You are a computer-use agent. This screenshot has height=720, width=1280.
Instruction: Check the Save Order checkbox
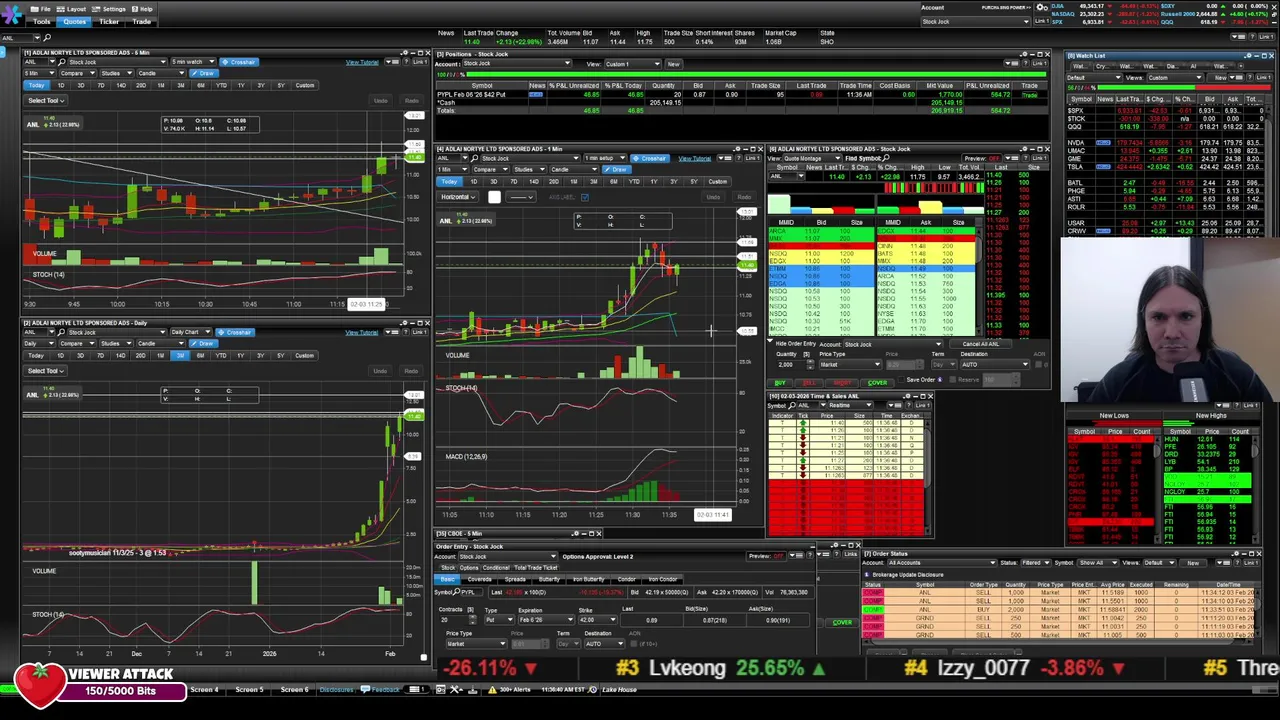(x=901, y=380)
